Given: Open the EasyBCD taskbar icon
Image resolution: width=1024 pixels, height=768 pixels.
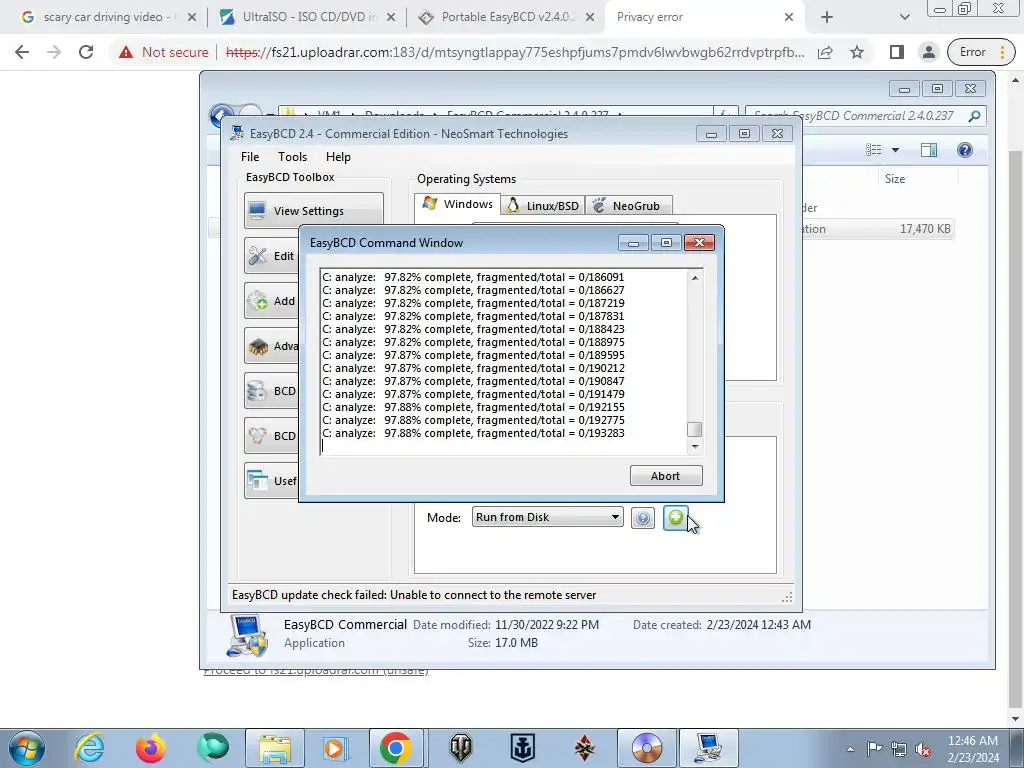Looking at the screenshot, I should 708,748.
